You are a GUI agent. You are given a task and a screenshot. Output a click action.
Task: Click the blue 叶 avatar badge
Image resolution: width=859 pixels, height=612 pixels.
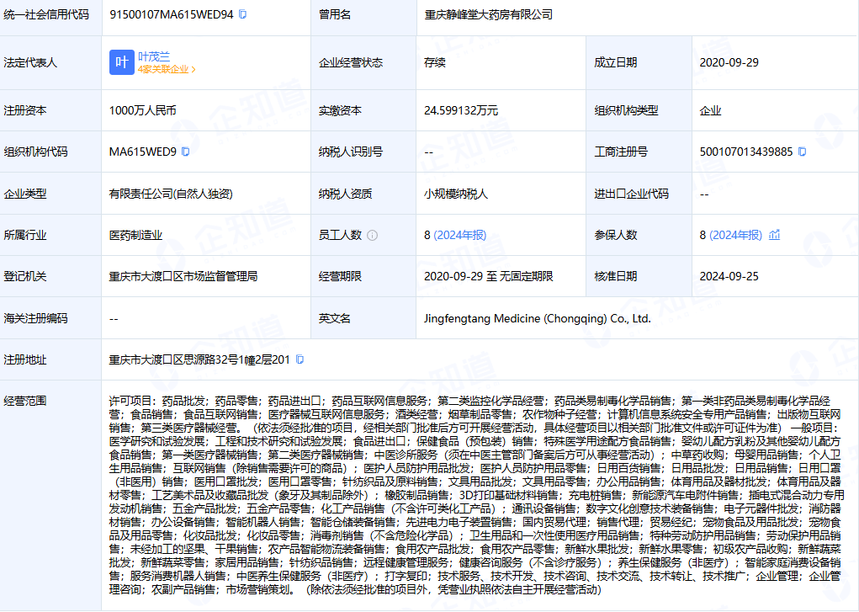[122, 62]
